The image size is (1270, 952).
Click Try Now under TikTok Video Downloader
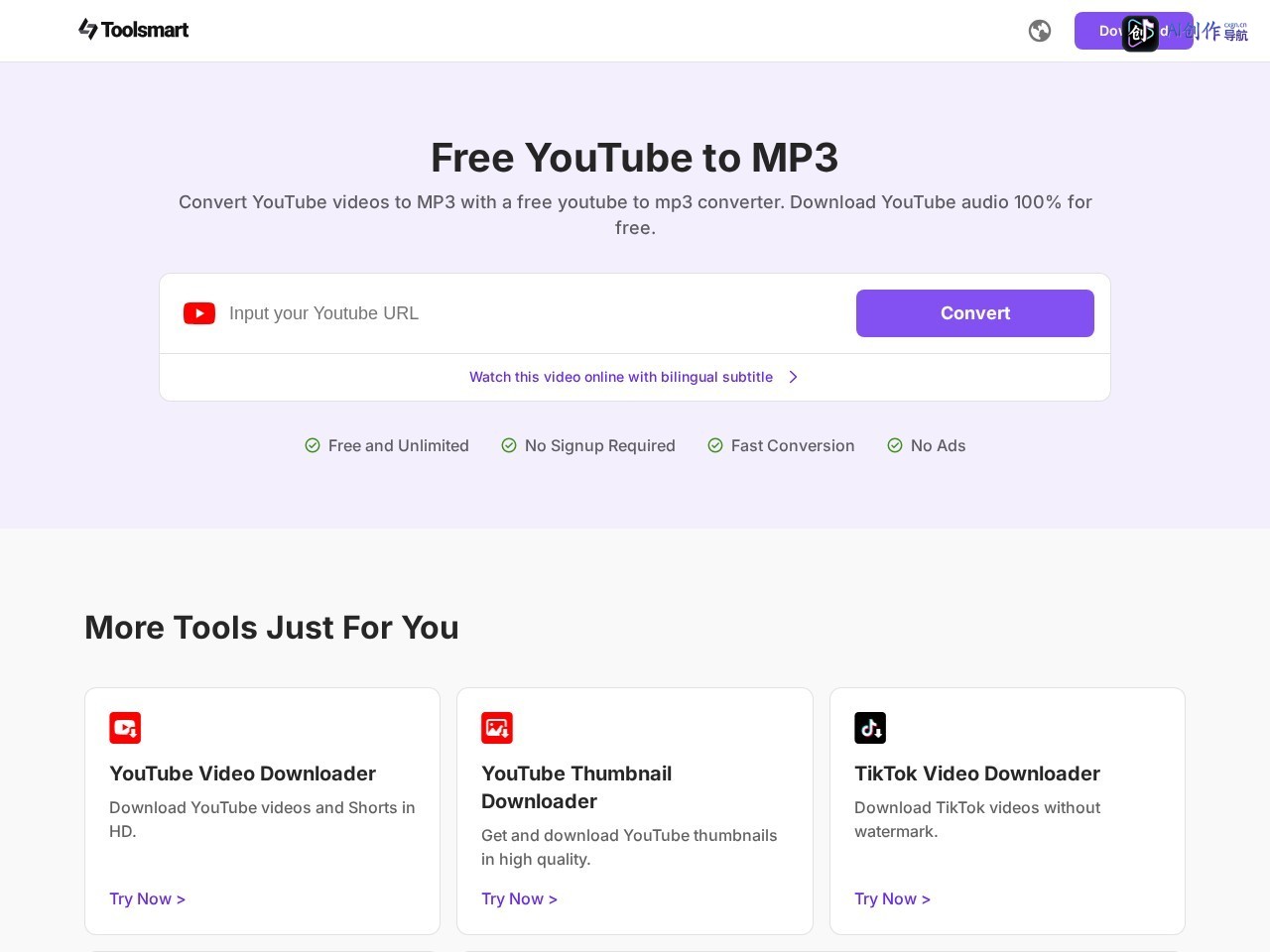tap(893, 898)
